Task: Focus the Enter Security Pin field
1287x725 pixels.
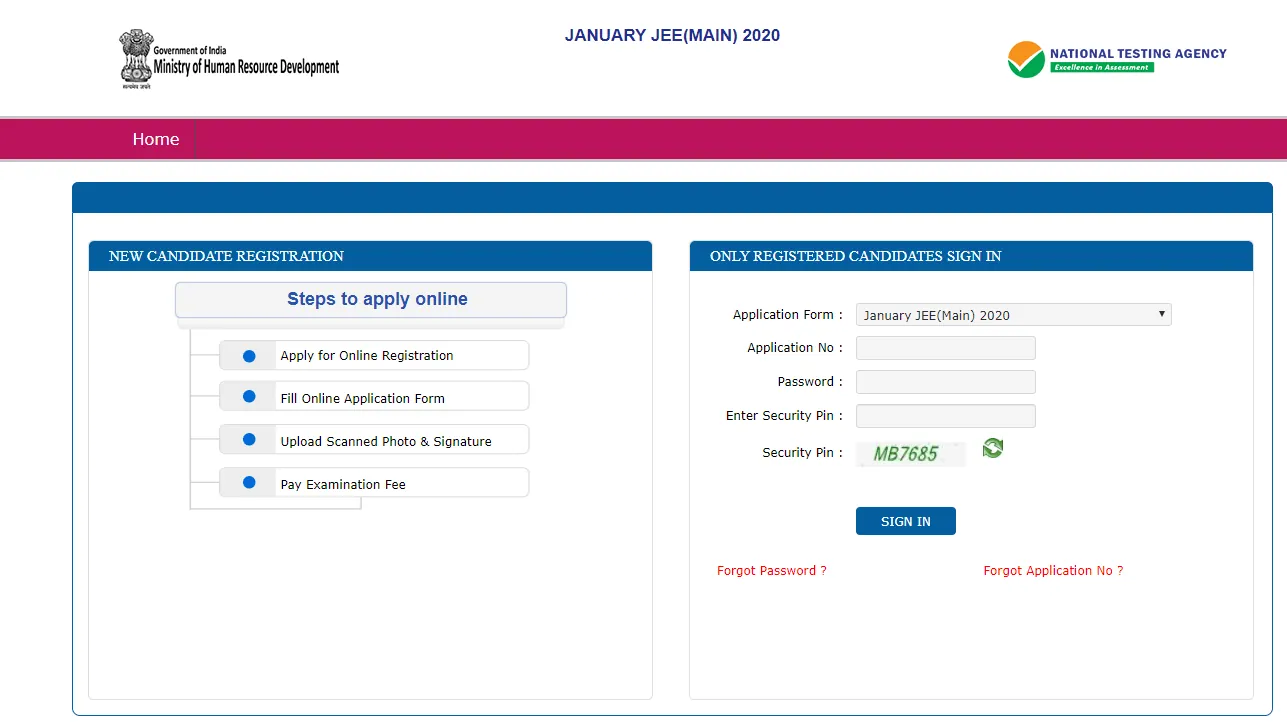Action: pyautogui.click(x=945, y=416)
